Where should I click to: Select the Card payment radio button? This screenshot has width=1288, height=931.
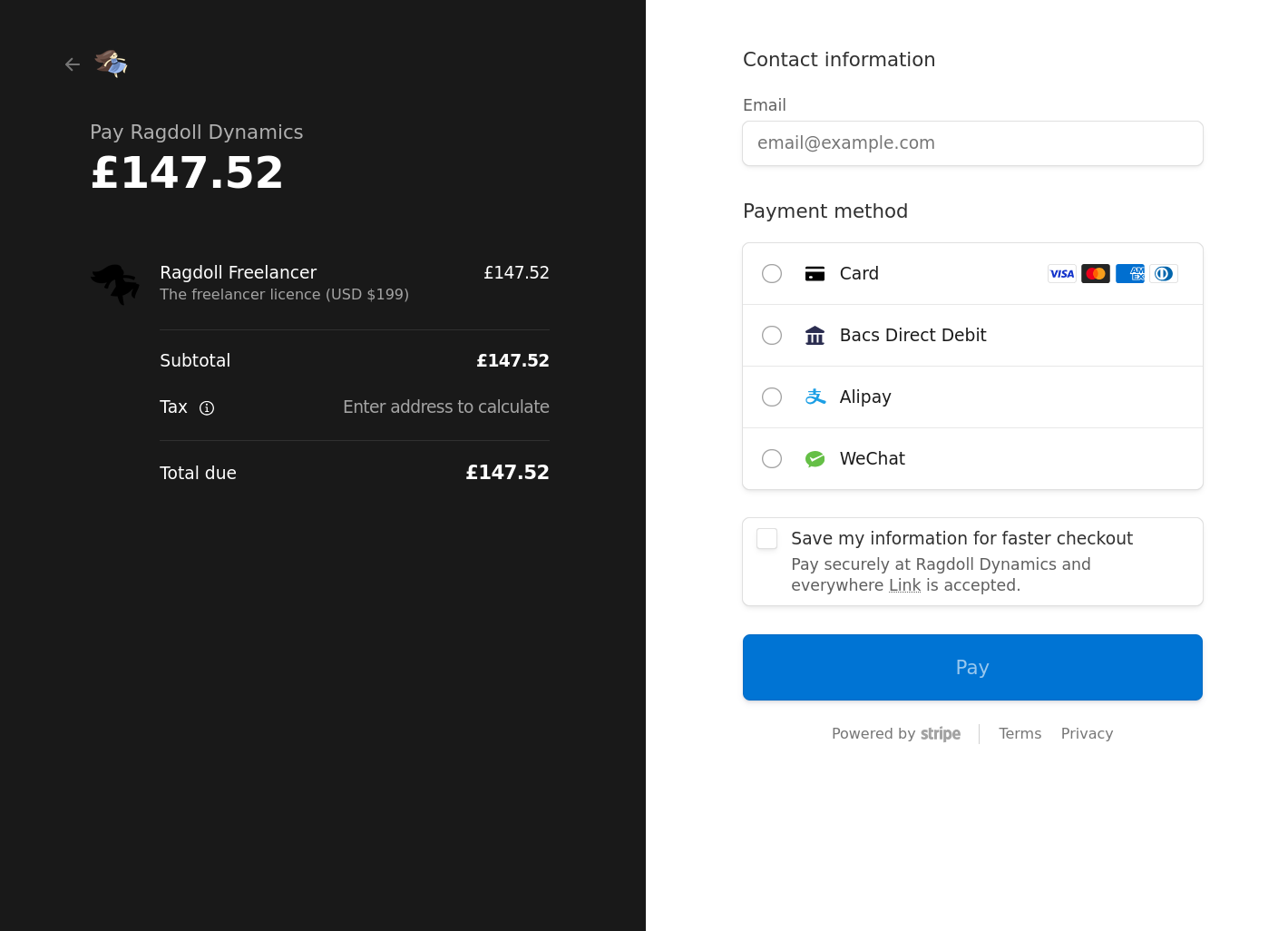pos(772,274)
